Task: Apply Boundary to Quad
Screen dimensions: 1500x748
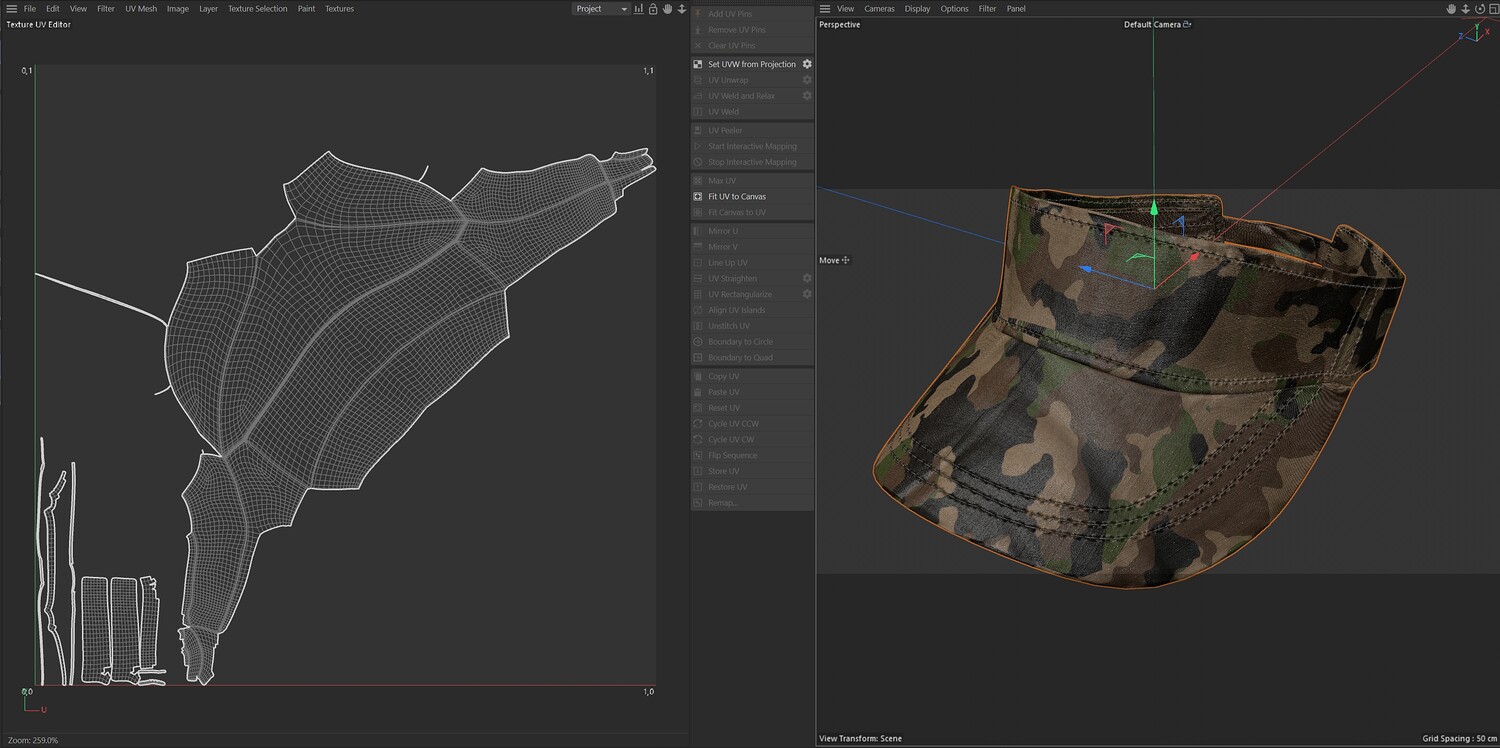Action: coord(752,358)
